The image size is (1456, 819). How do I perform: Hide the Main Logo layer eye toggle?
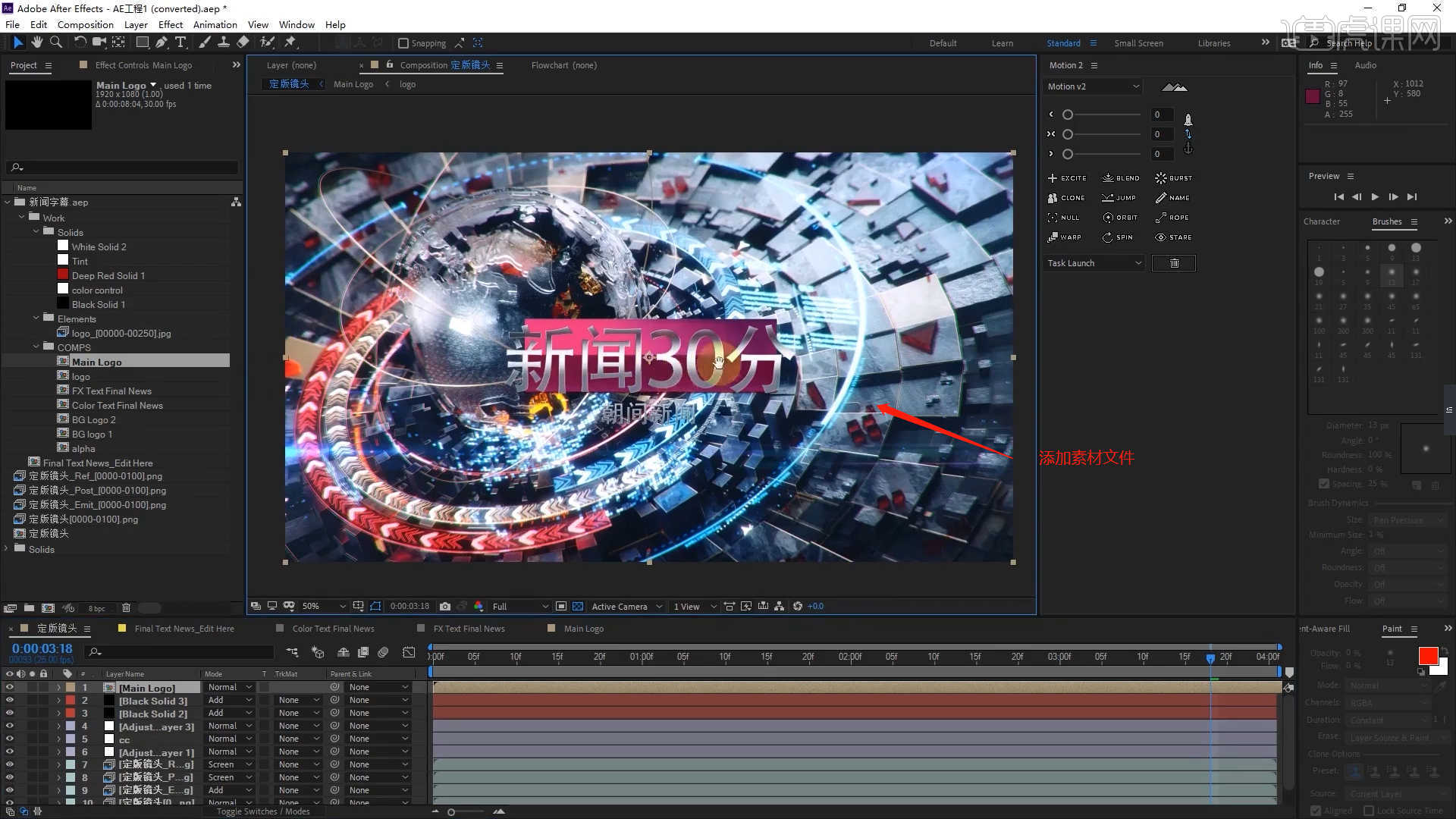(x=10, y=688)
